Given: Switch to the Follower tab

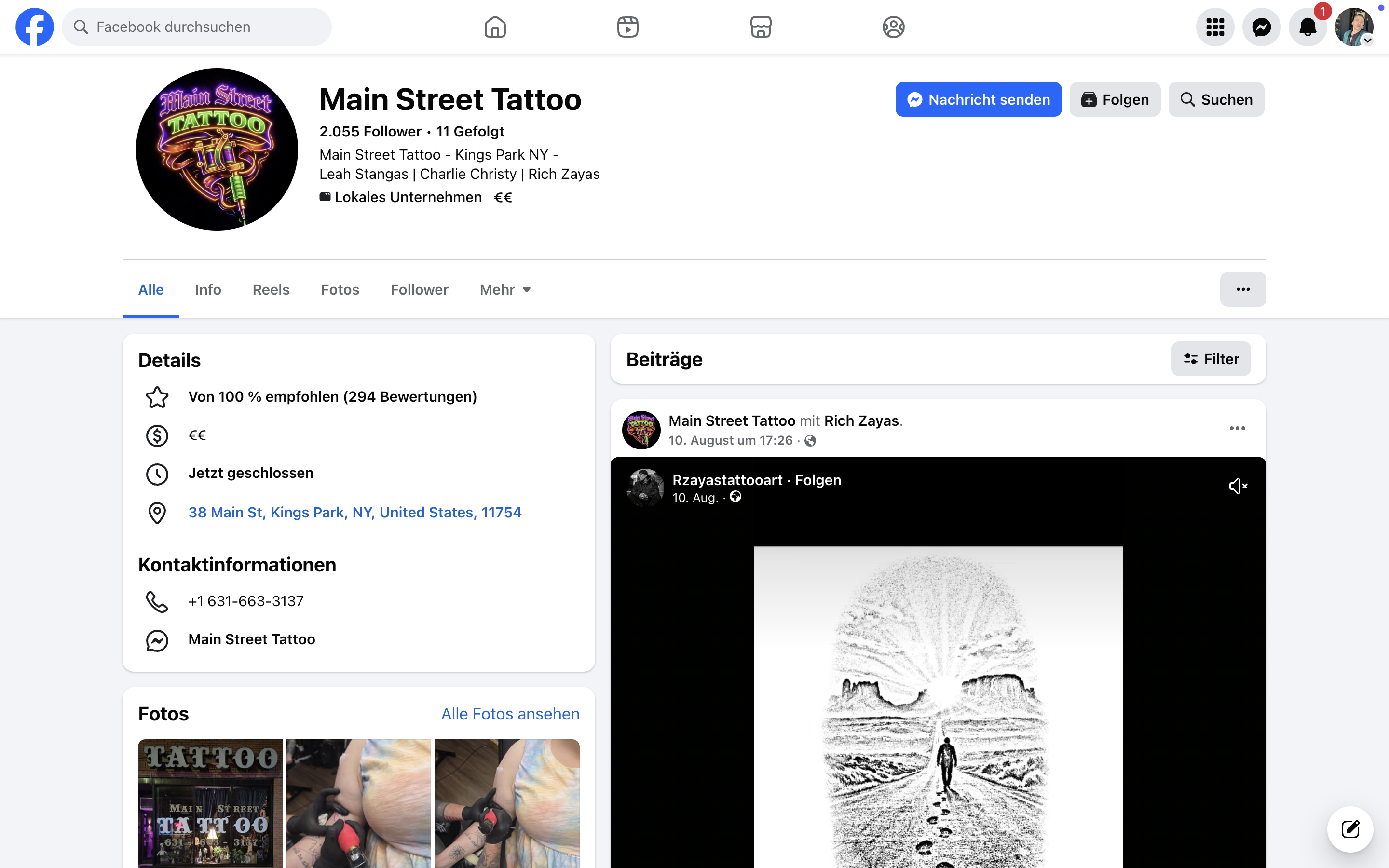Looking at the screenshot, I should coord(420,289).
